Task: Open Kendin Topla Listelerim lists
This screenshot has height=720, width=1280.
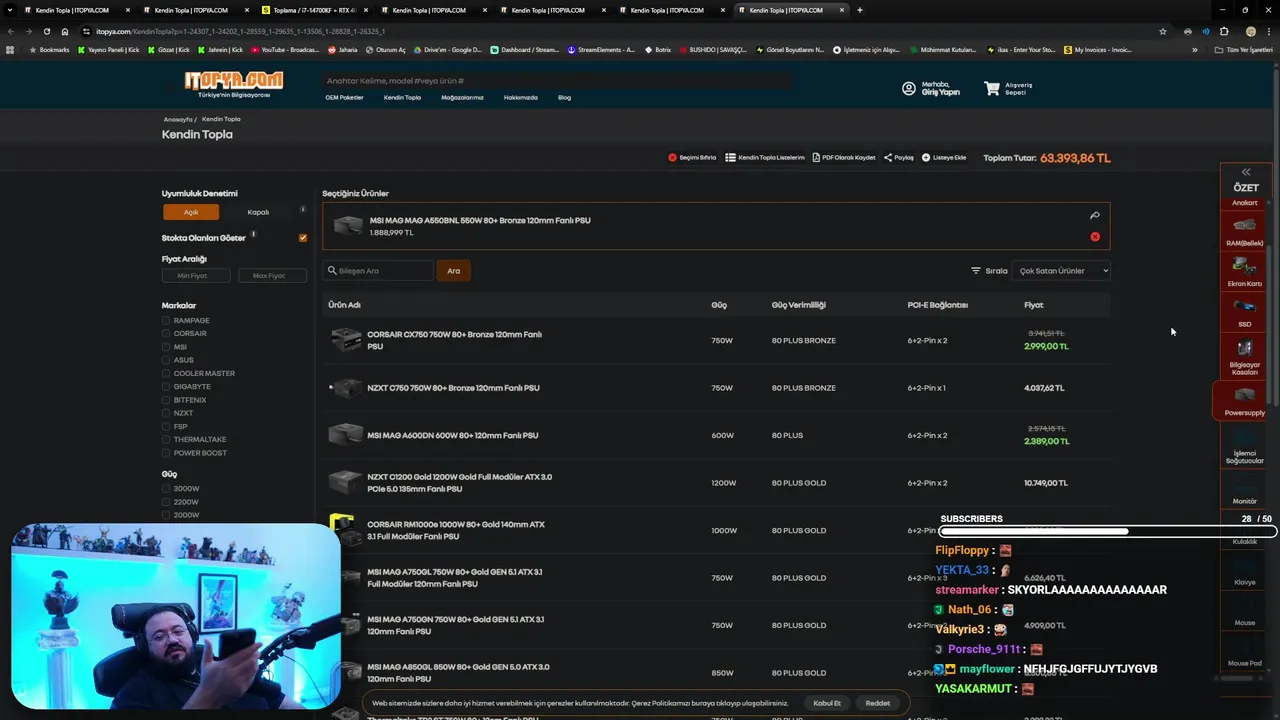Action: (x=765, y=158)
